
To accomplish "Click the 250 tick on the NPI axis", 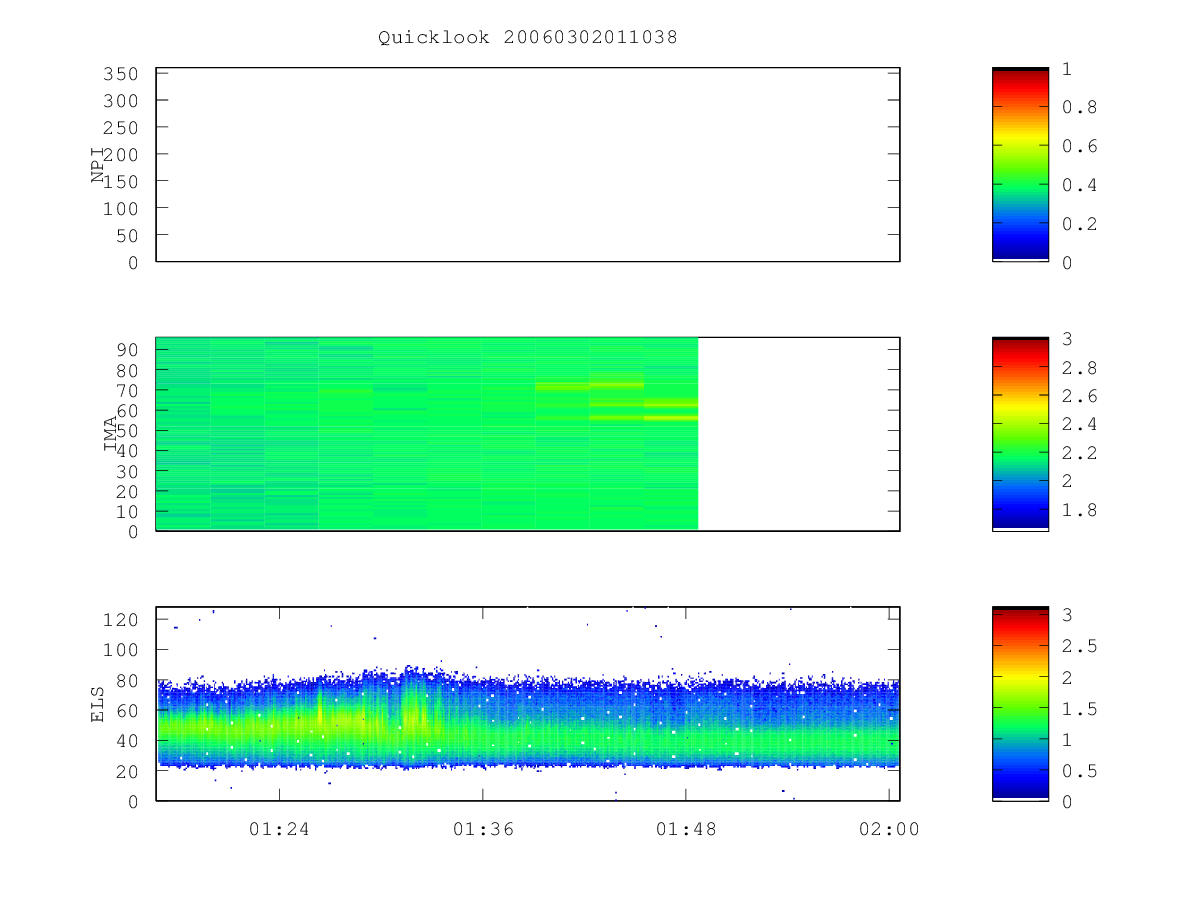I will (x=119, y=128).
